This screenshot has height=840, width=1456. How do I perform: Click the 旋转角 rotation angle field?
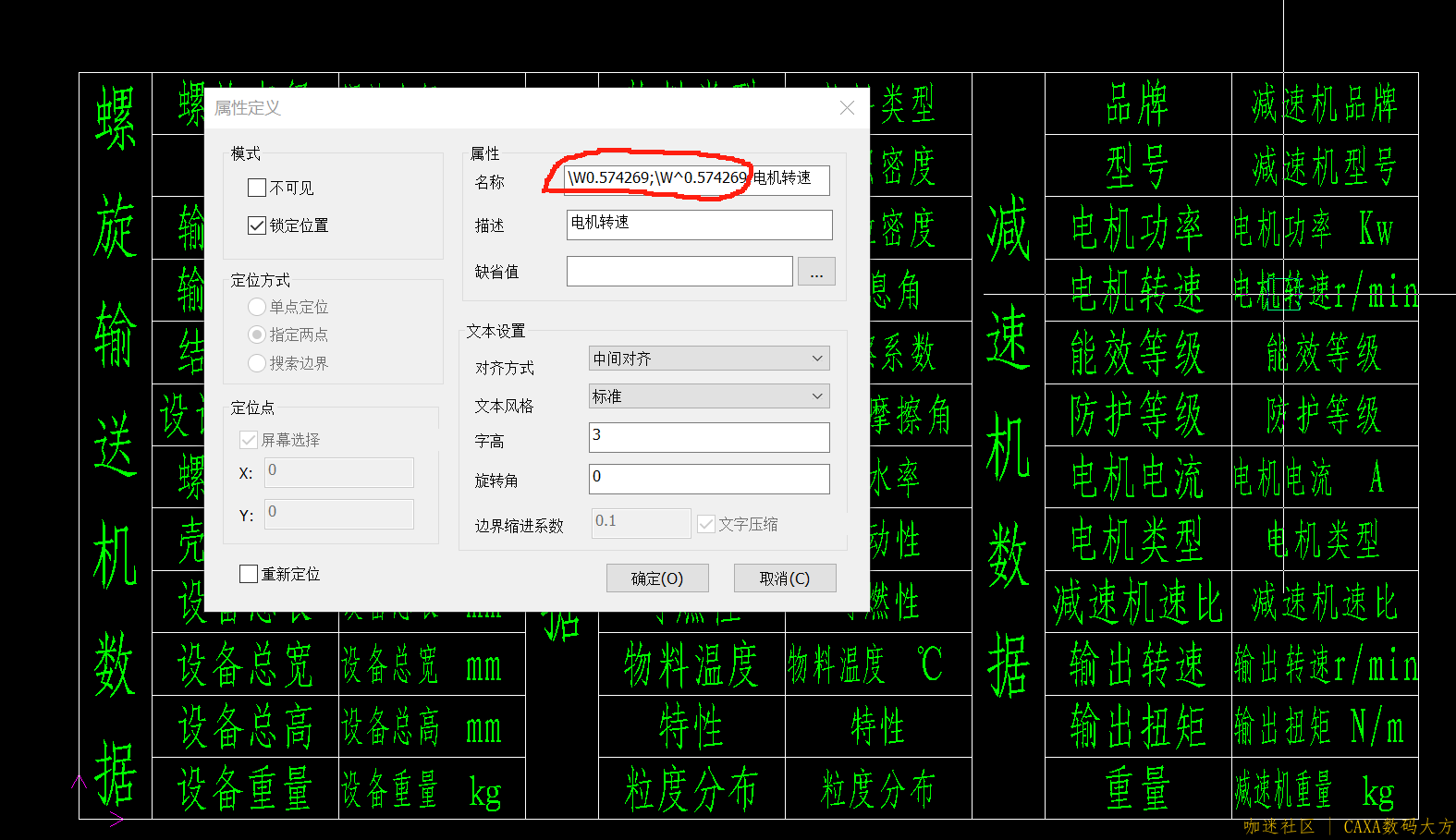[708, 478]
